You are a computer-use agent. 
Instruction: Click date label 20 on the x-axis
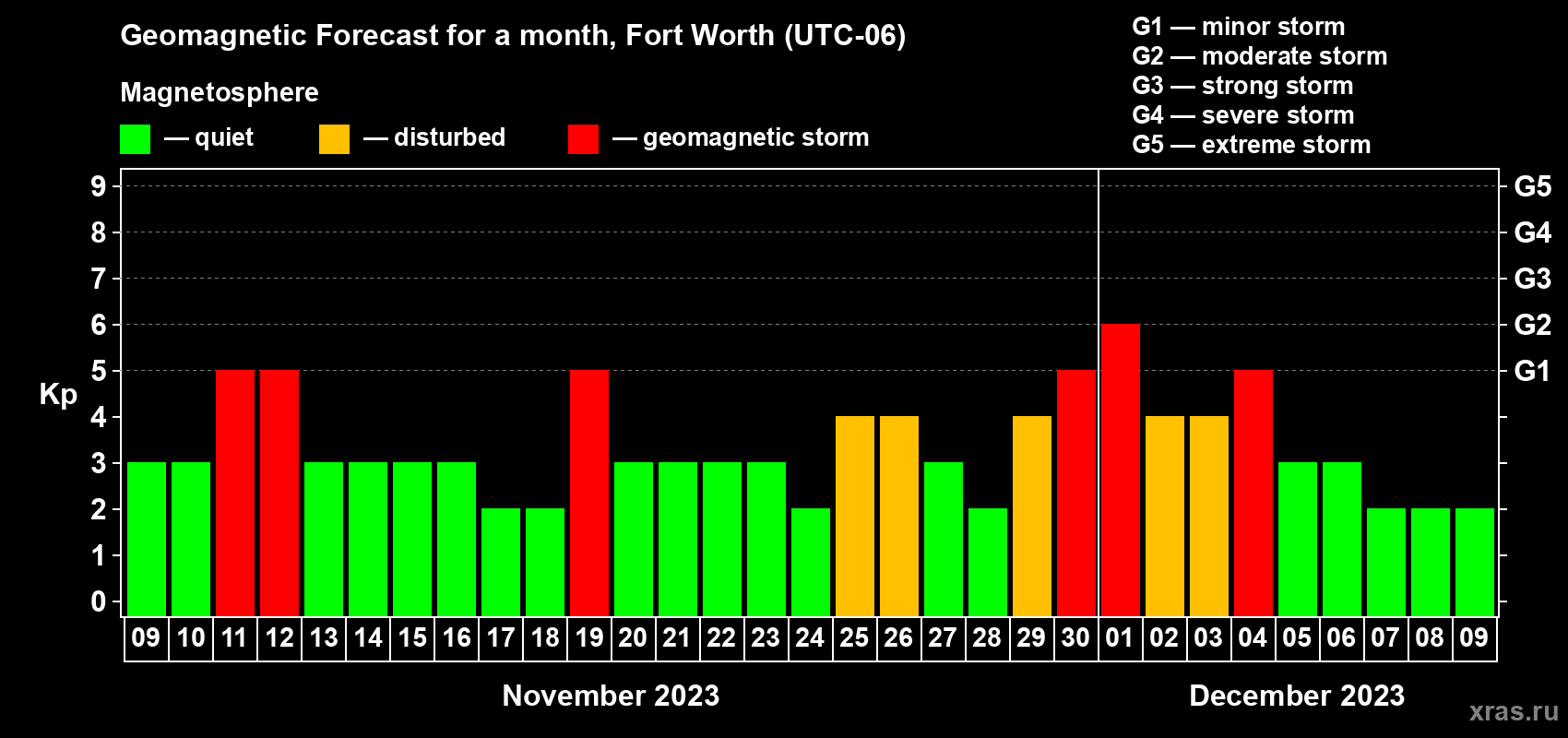pos(634,638)
